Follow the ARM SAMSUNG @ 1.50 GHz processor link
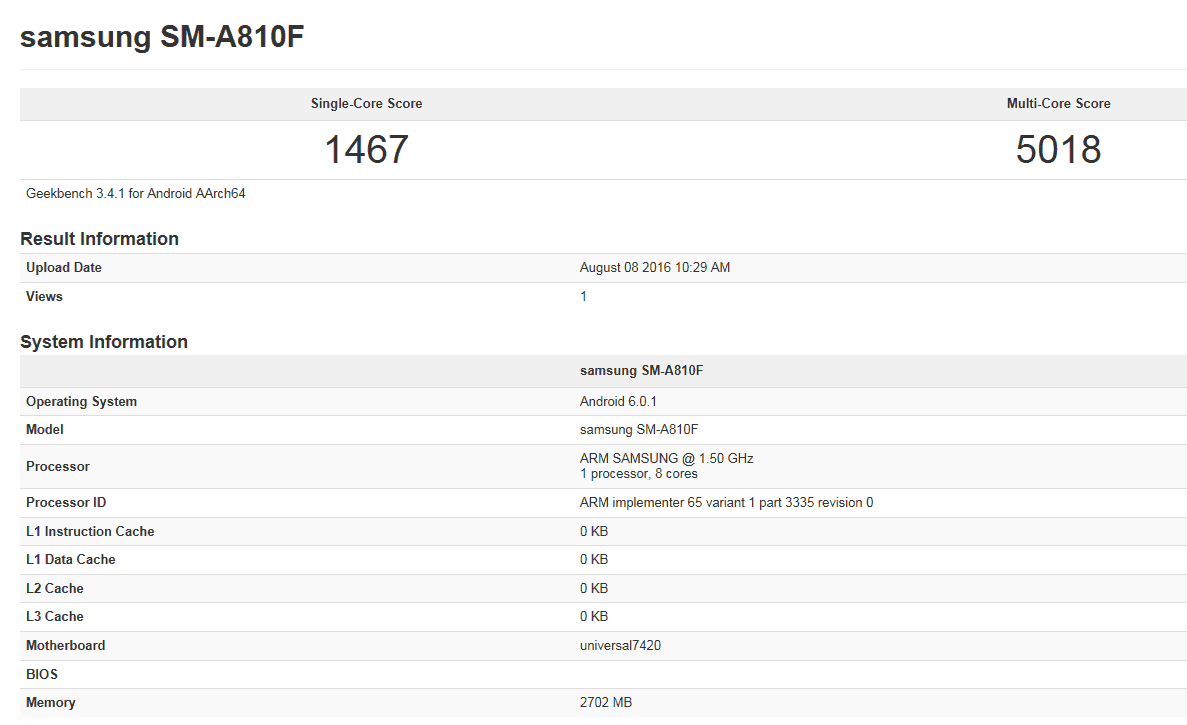Image resolution: width=1187 pixels, height=725 pixels. 666,458
